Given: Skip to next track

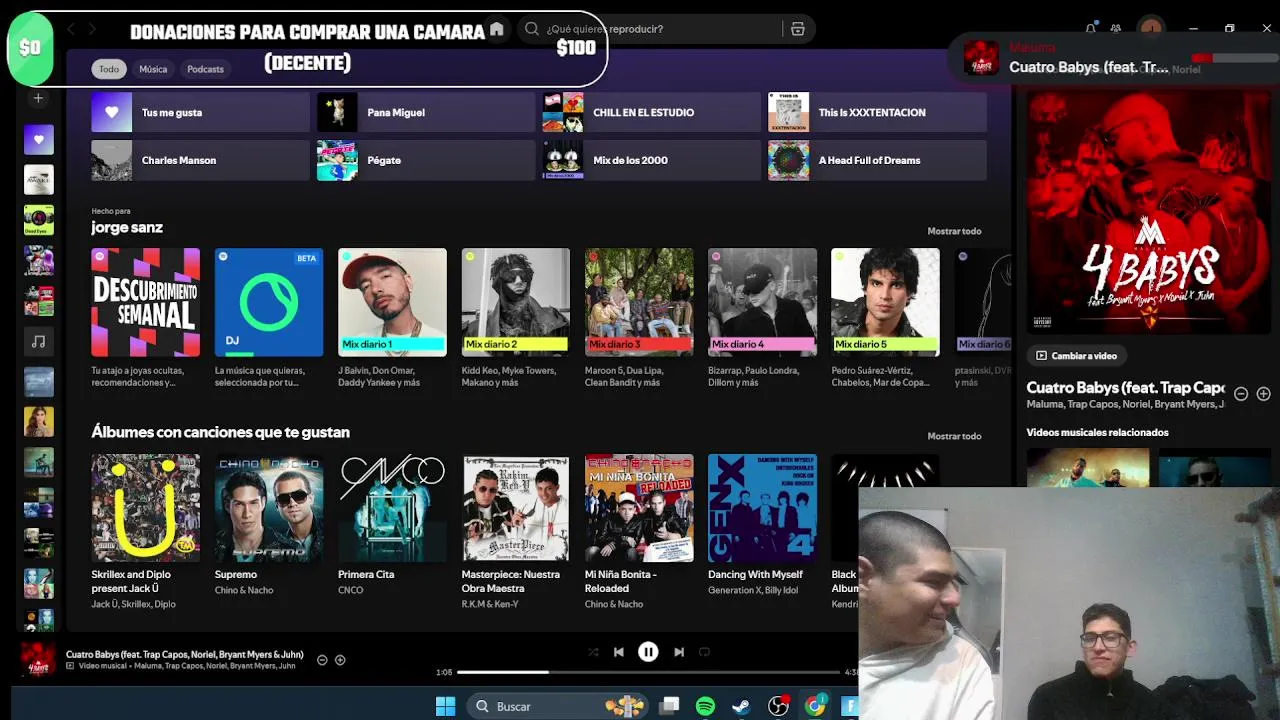Looking at the screenshot, I should 679,652.
